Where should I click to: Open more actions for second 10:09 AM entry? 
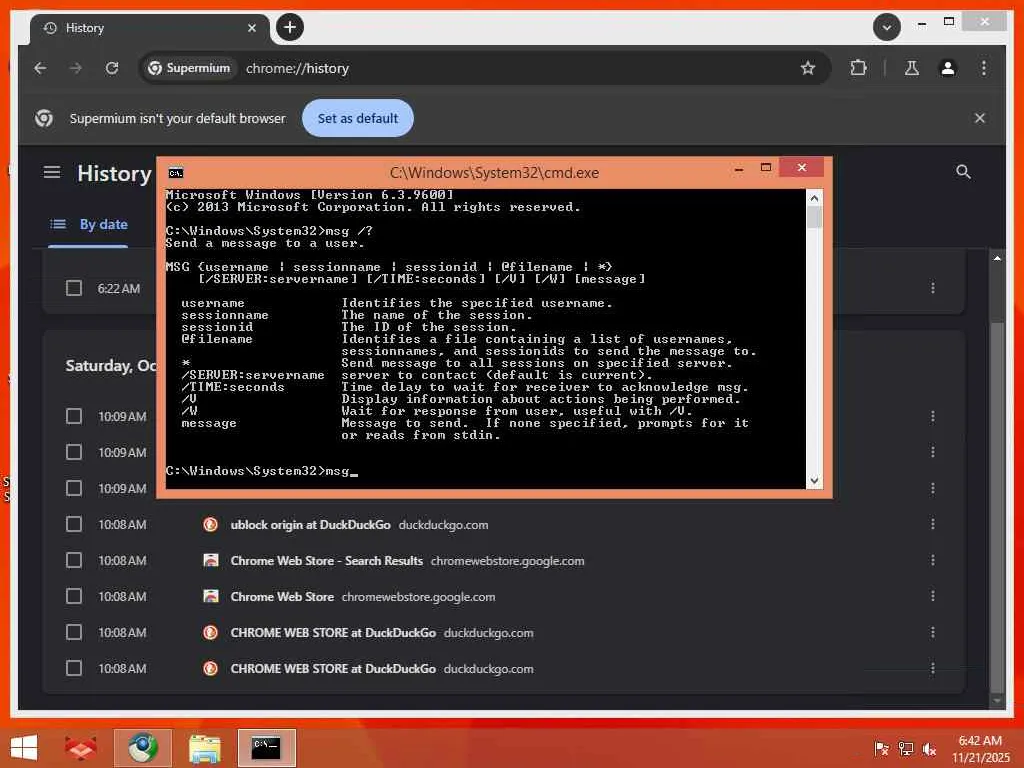point(933,452)
